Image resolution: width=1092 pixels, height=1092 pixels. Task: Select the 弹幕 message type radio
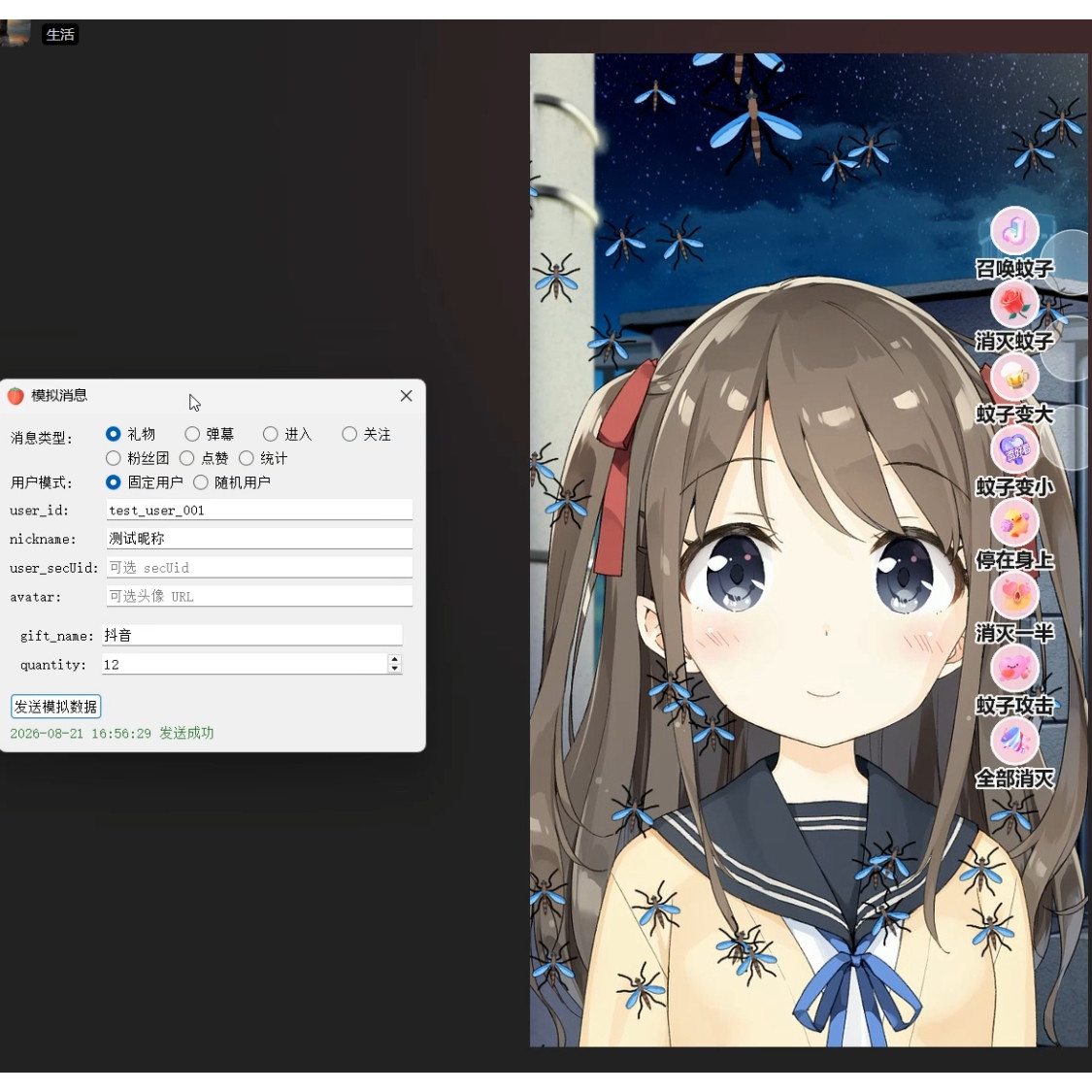click(x=192, y=434)
